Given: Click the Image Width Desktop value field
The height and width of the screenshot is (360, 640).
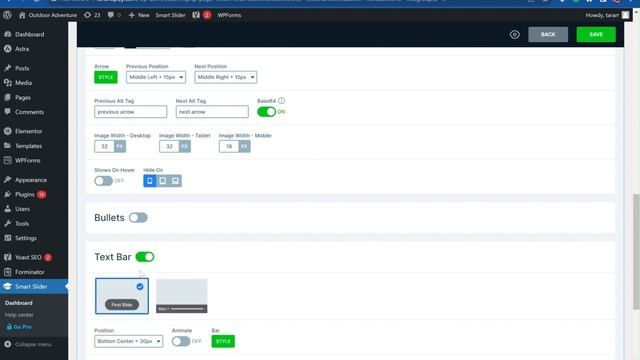Looking at the screenshot, I should pyautogui.click(x=104, y=146).
